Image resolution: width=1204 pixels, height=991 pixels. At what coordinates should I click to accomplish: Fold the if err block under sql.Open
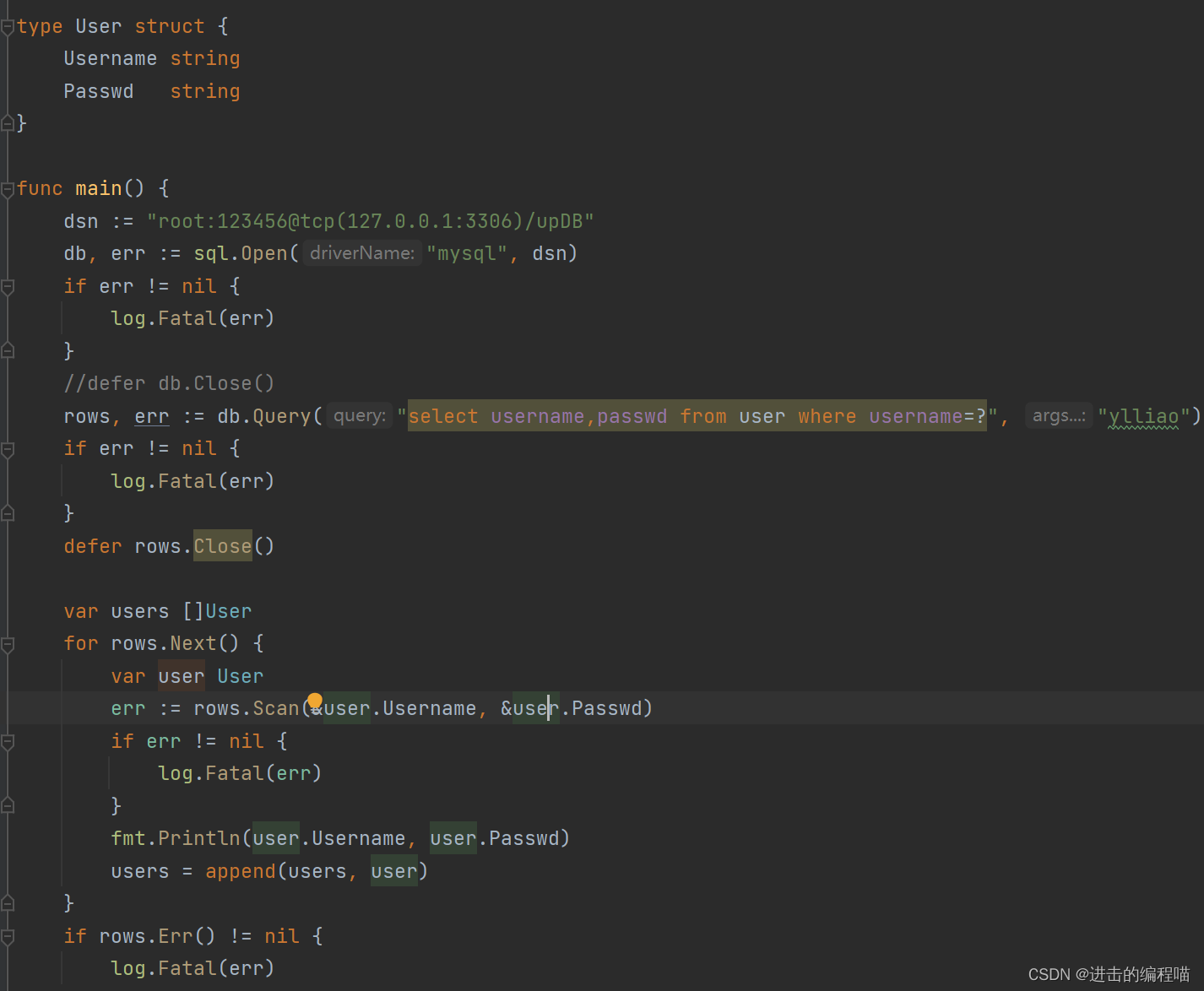(8, 287)
